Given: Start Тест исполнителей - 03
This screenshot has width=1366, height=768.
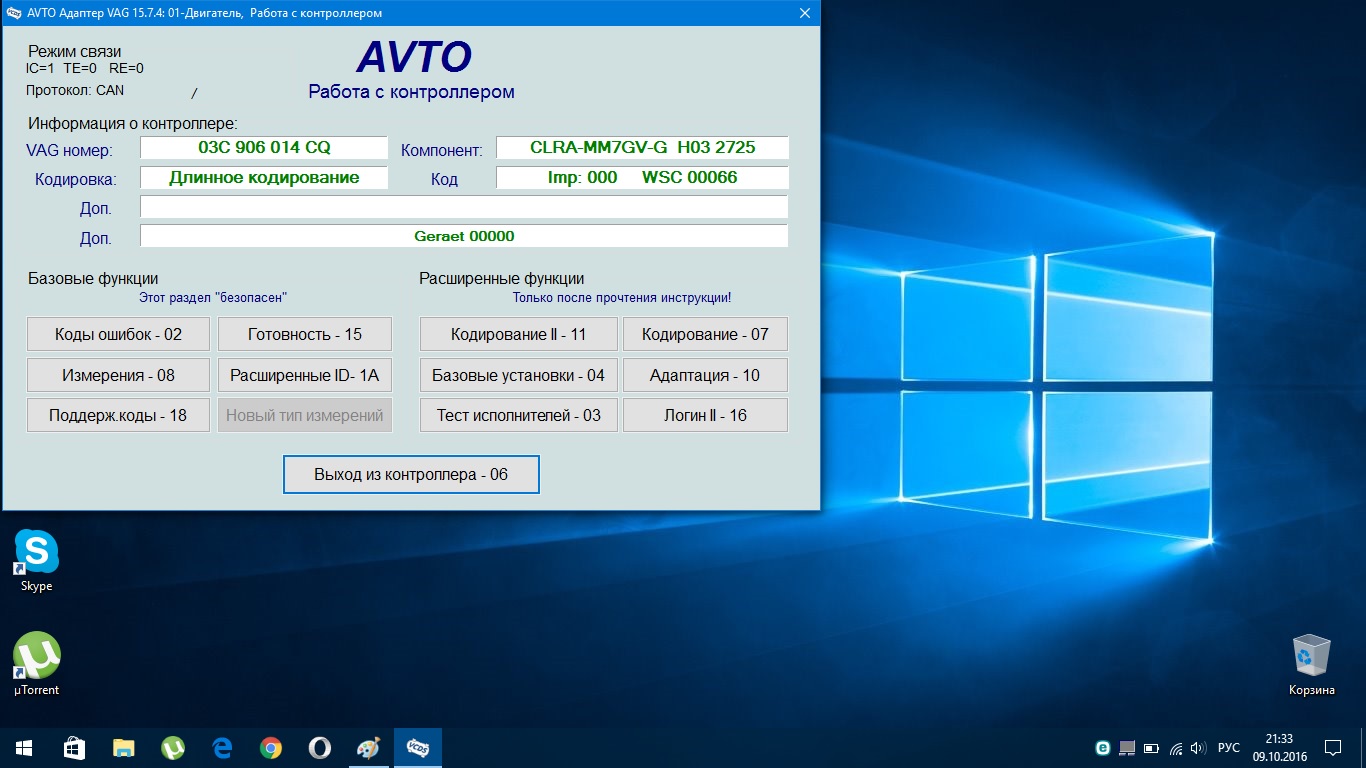Looking at the screenshot, I should coord(518,415).
